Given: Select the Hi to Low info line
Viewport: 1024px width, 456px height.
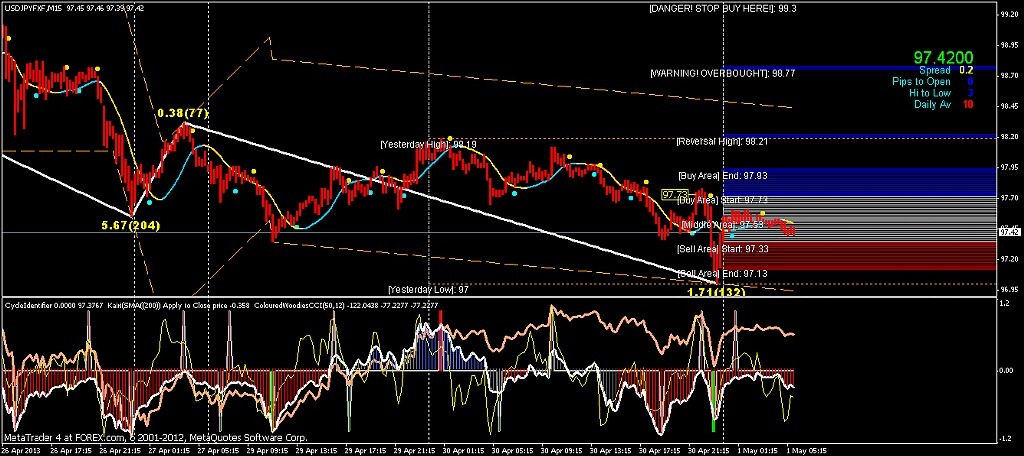Looking at the screenshot, I should 942,93.
